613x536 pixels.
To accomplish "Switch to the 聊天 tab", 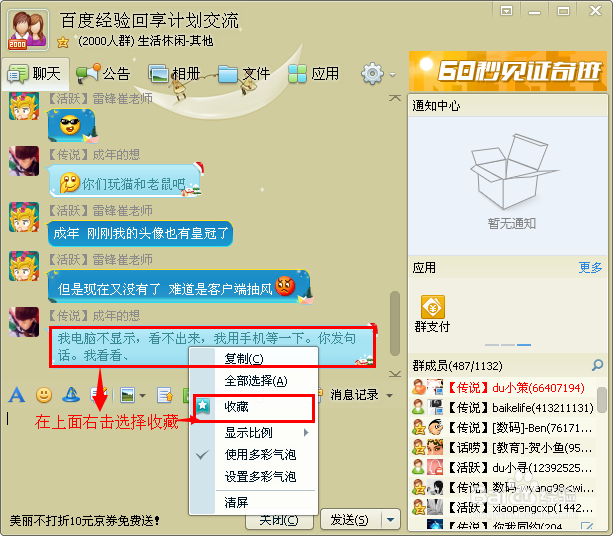I will coord(34,73).
